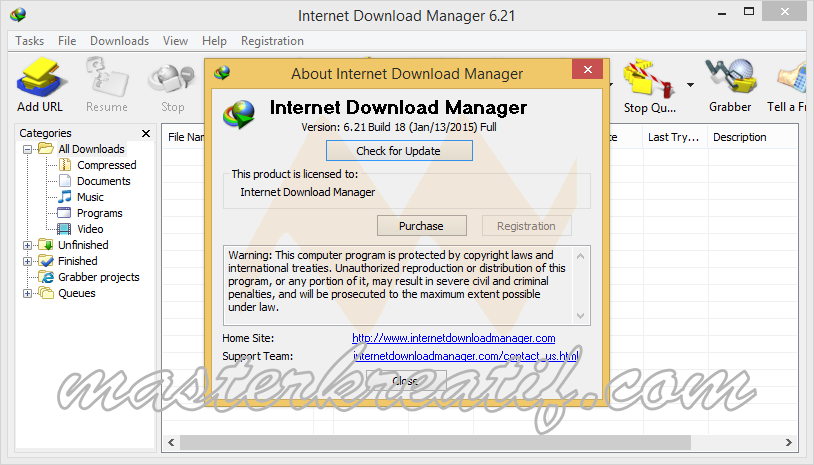
Task: Open the Help menu
Action: click(214, 40)
